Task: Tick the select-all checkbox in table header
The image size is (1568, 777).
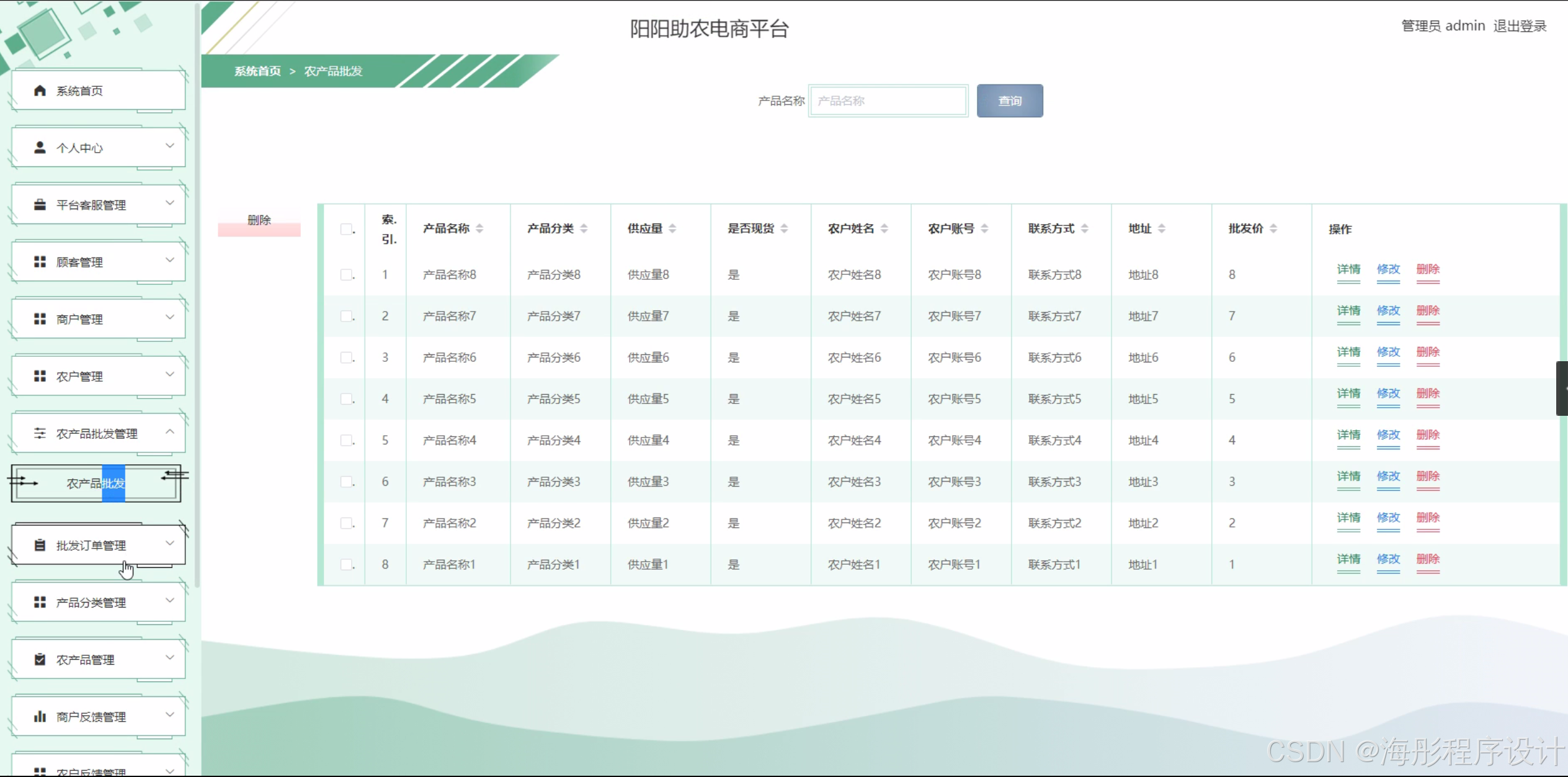Action: tap(346, 229)
